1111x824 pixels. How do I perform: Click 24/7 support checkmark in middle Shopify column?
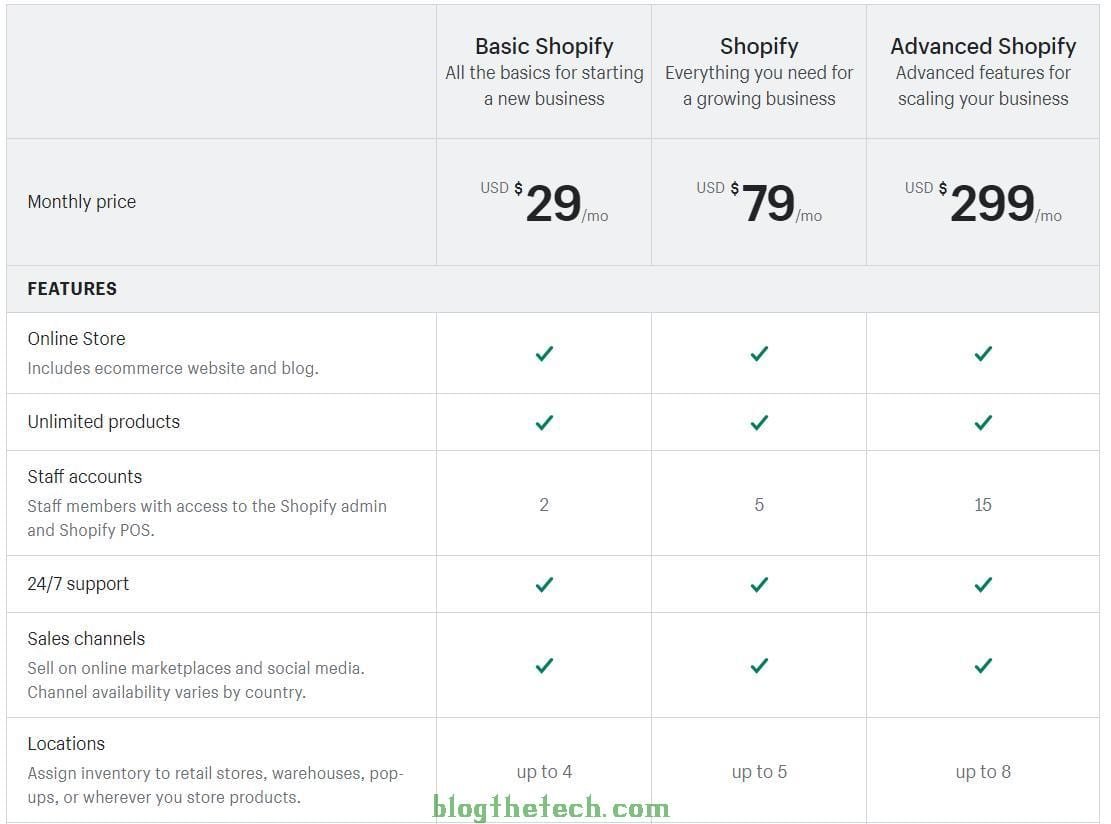pyautogui.click(x=759, y=584)
